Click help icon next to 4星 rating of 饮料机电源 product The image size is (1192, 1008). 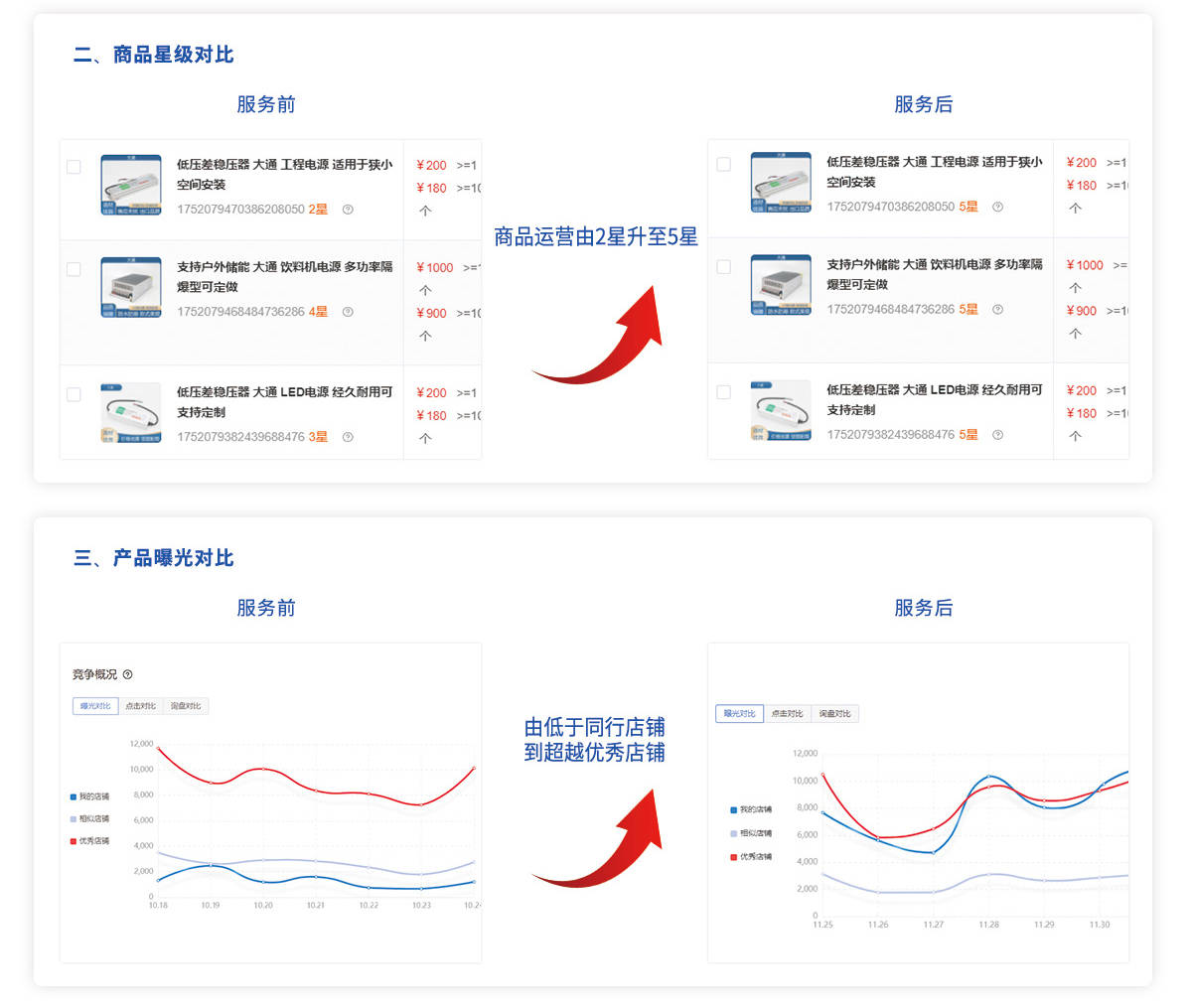coord(347,312)
